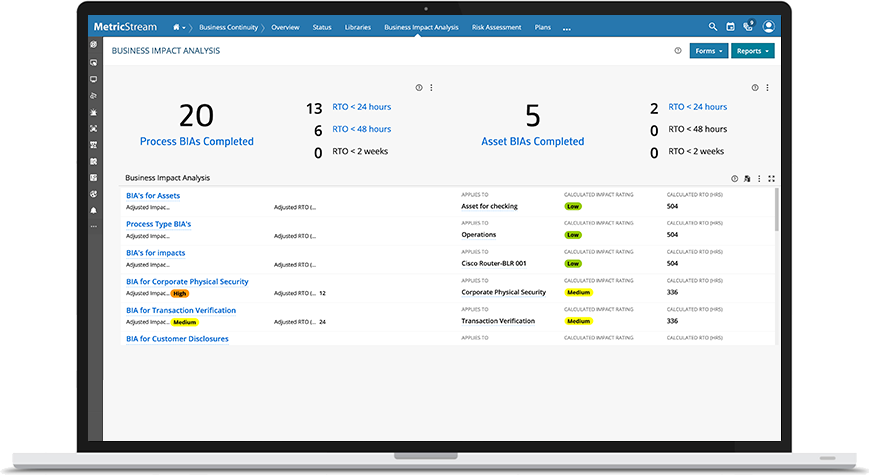Open BIA for Corporate Physical Security record

click(188, 282)
